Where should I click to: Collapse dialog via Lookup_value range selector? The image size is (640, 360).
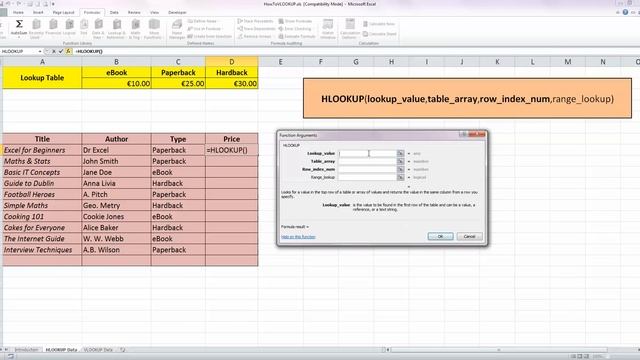click(x=400, y=153)
